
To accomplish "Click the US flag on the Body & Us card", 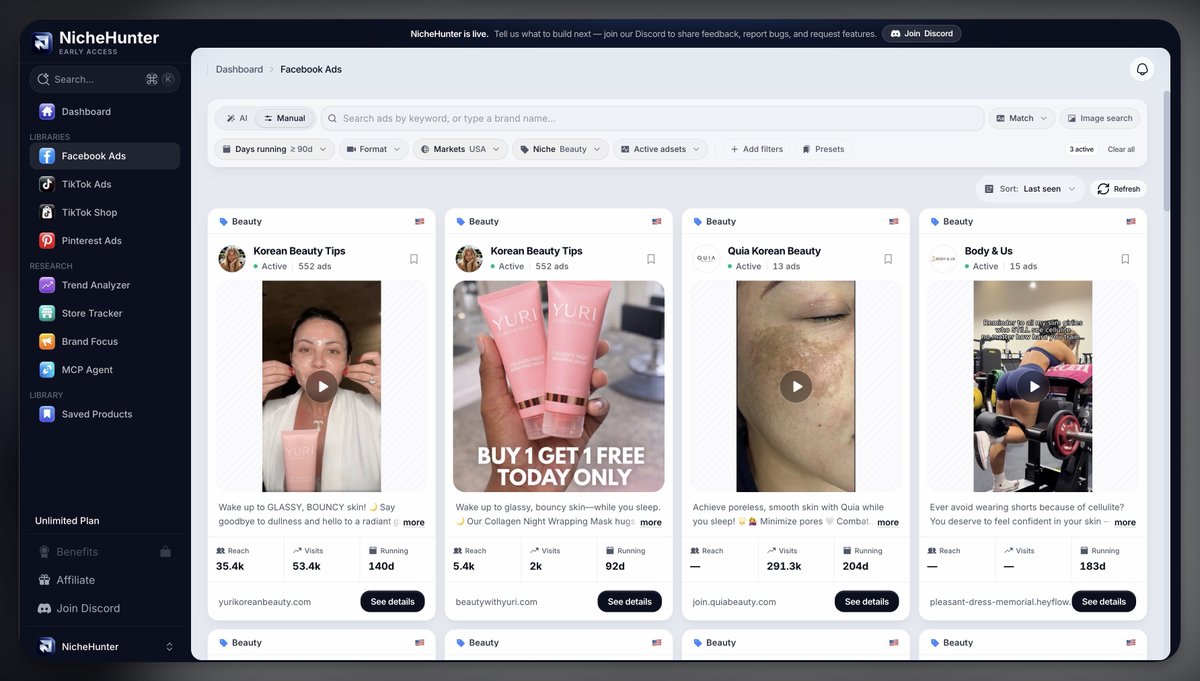I will 1131,222.
